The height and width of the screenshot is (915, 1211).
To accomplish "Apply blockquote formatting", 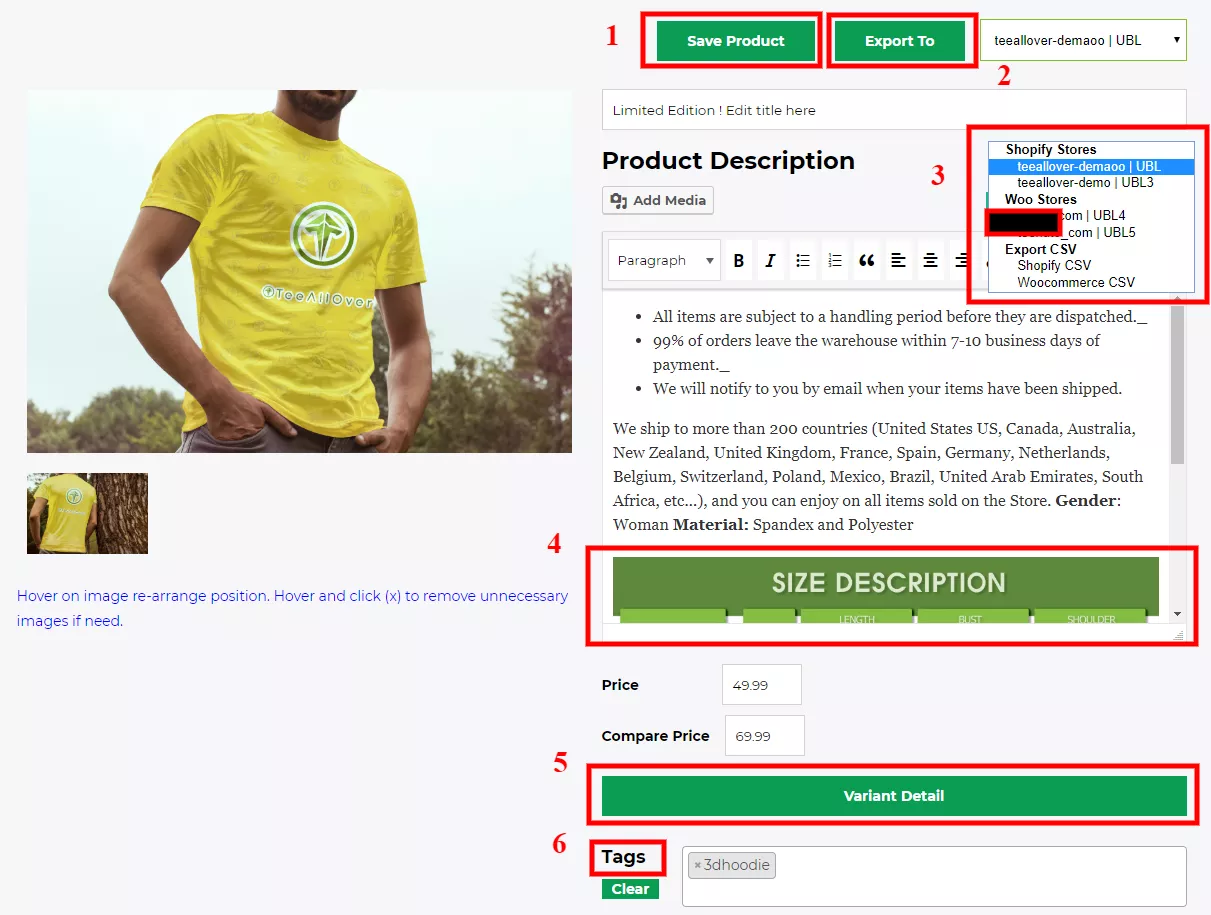I will pos(867,261).
